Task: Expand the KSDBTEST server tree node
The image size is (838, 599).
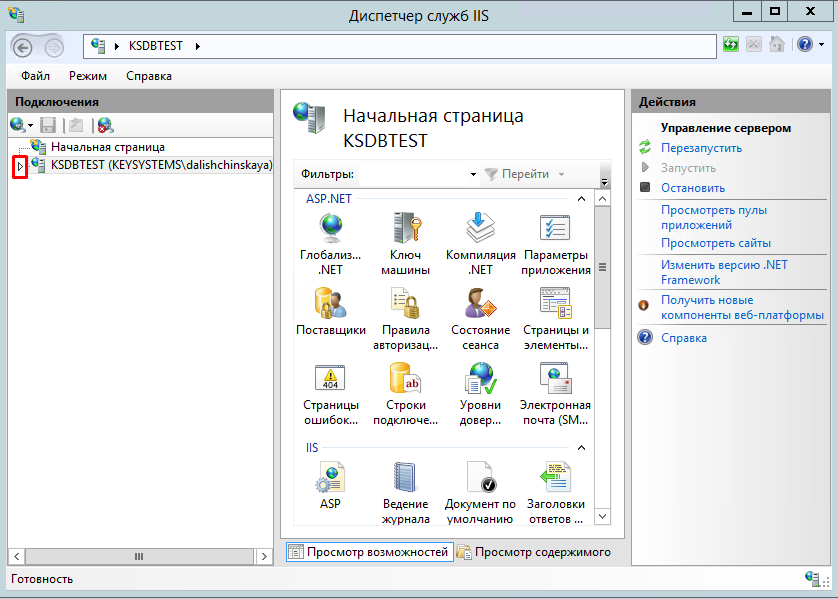Action: click(x=20, y=167)
